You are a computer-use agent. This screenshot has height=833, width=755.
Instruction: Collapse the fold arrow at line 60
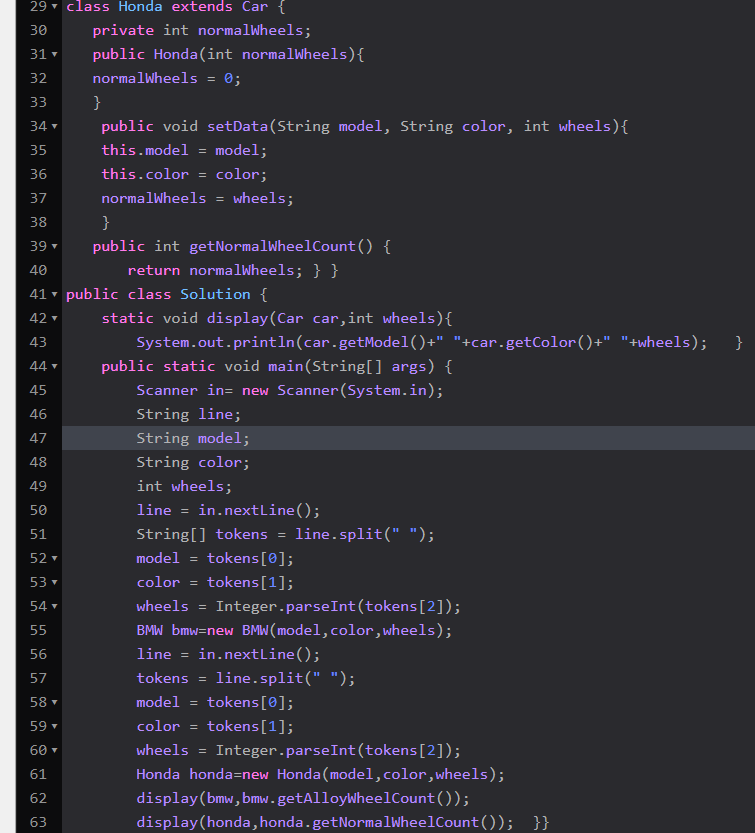coord(54,750)
